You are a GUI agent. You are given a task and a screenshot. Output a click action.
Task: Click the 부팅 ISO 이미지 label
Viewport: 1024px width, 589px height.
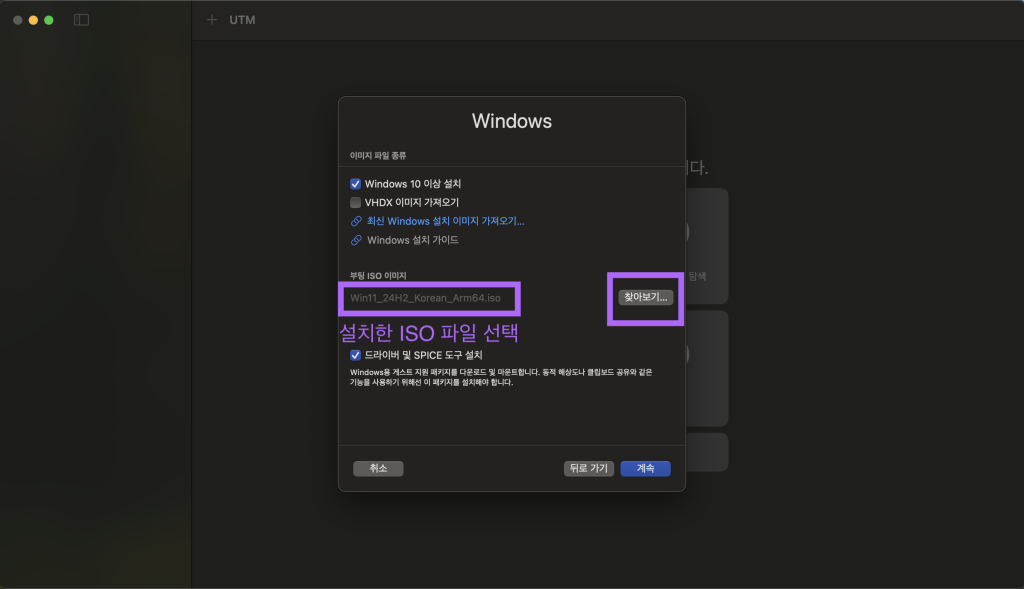tap(378, 276)
